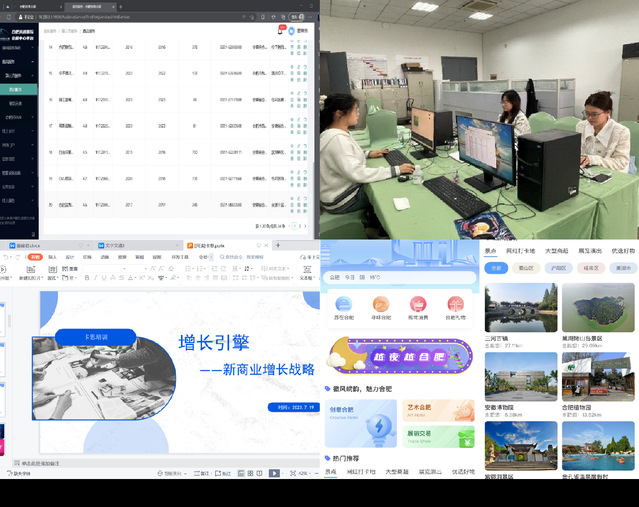Select the 蜀山区 district filter chip
The height and width of the screenshot is (507, 639).
(527, 268)
